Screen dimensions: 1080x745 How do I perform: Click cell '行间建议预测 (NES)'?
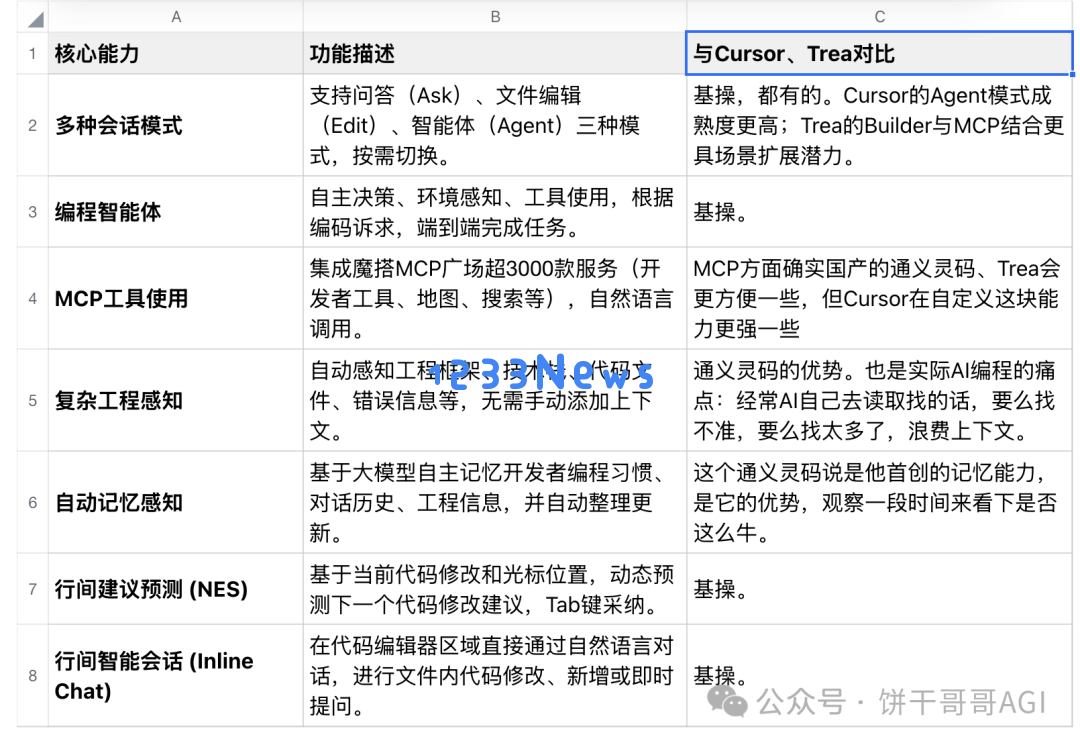[176, 589]
